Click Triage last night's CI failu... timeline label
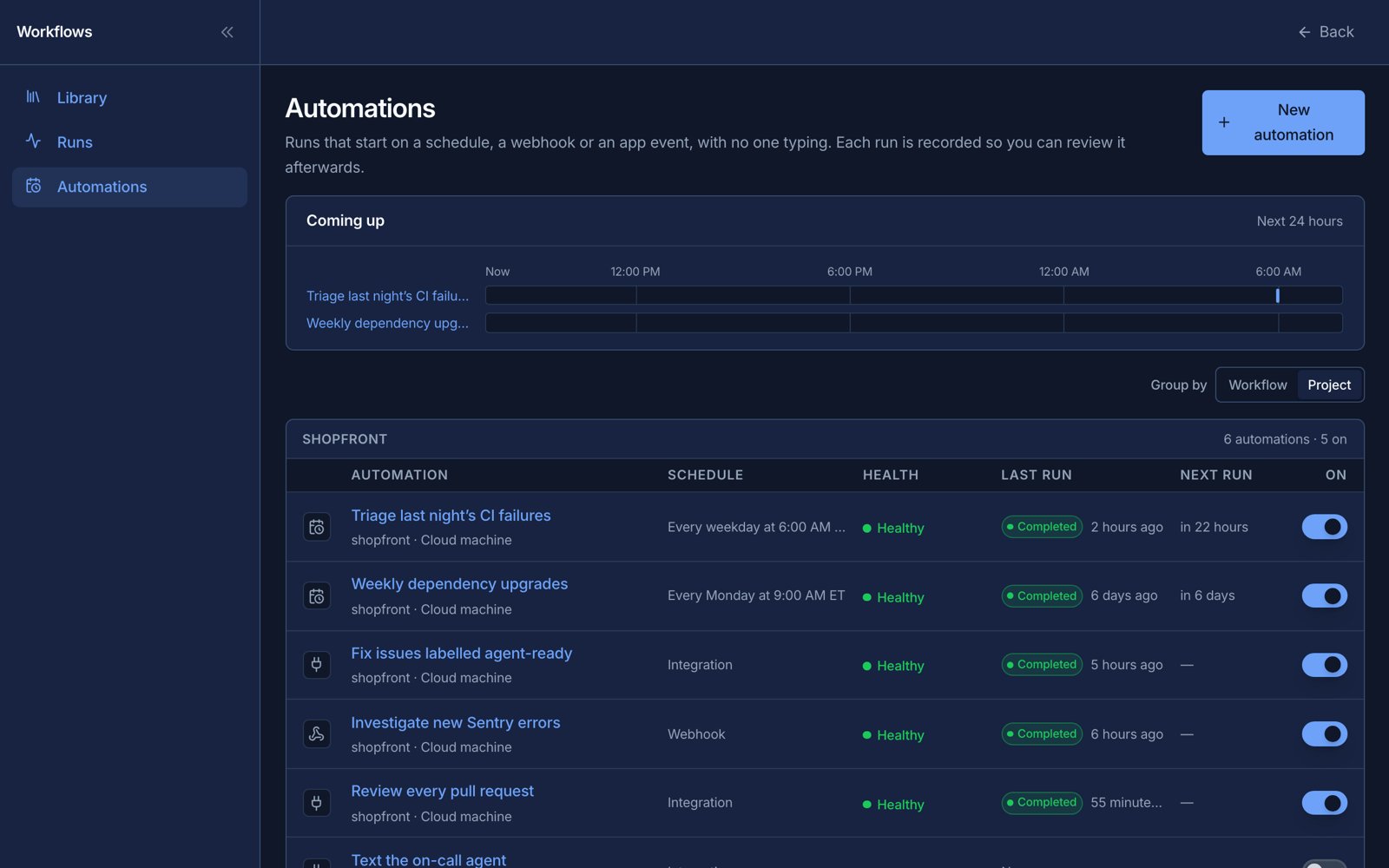Image resolution: width=1389 pixels, height=868 pixels. [387, 296]
